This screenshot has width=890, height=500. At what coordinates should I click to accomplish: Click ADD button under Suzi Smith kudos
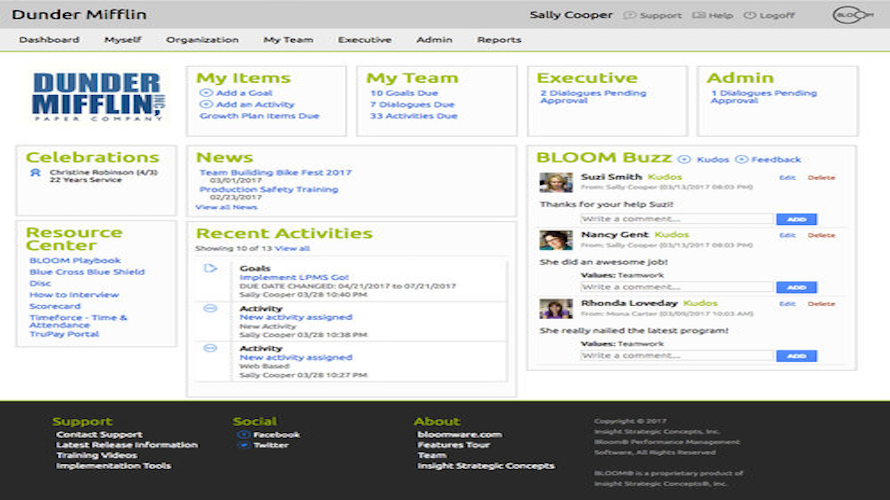(796, 219)
